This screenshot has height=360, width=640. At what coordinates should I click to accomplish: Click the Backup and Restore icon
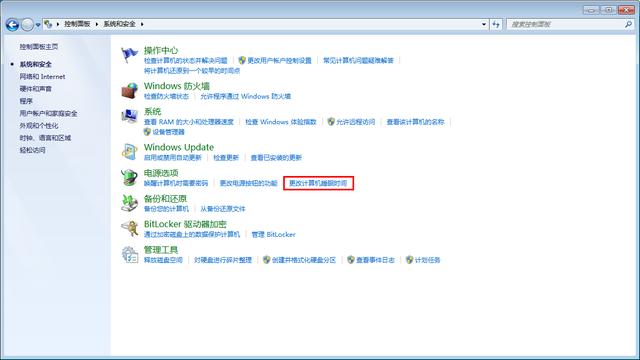129,203
